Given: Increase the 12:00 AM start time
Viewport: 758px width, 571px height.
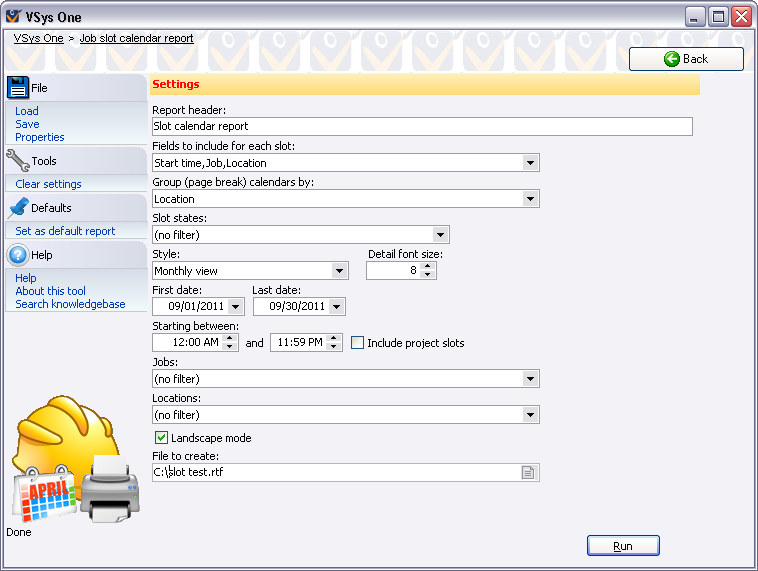Looking at the screenshot, I should pyautogui.click(x=230, y=338).
